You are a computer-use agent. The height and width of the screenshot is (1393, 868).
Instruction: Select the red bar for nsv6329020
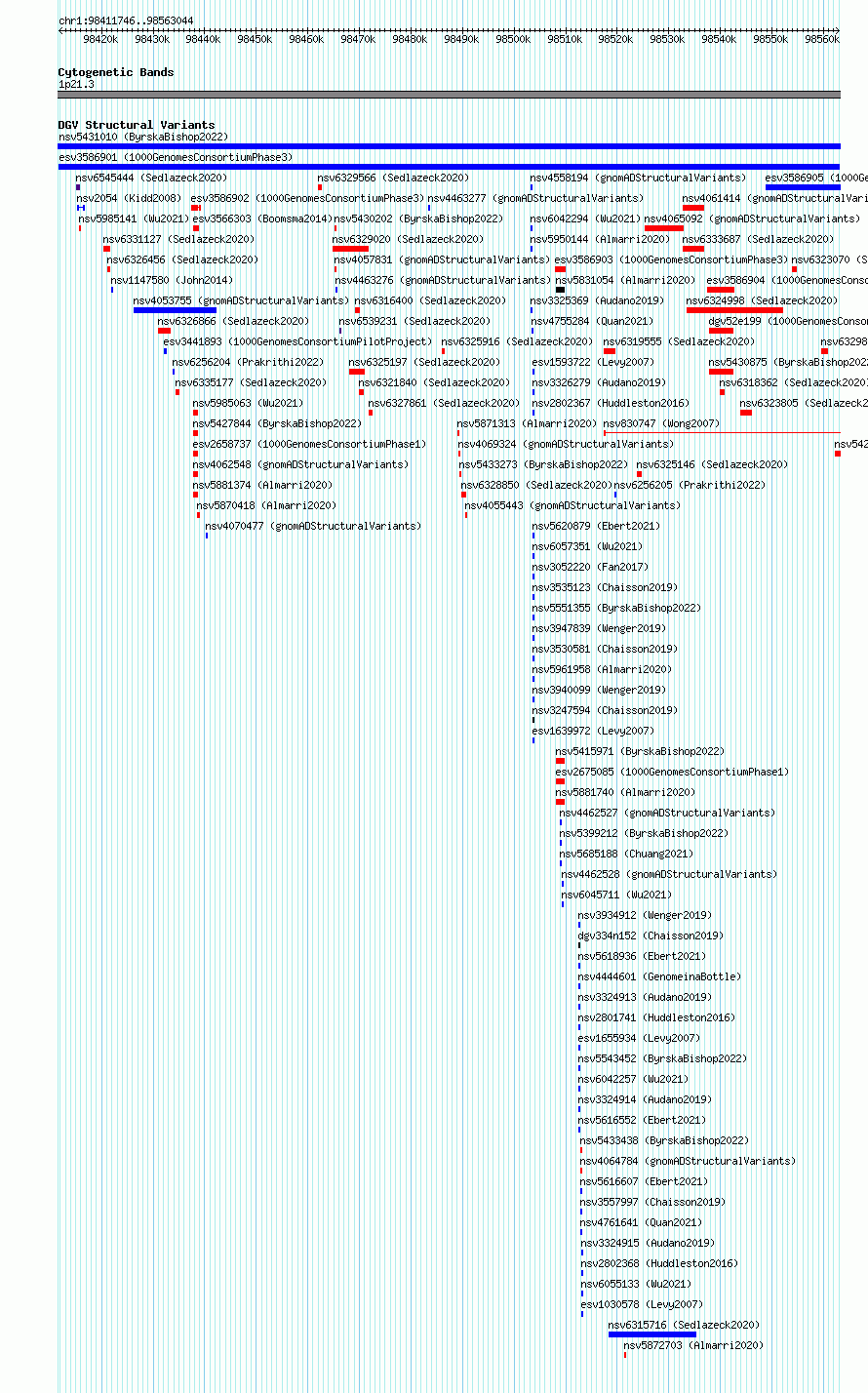pos(350,249)
